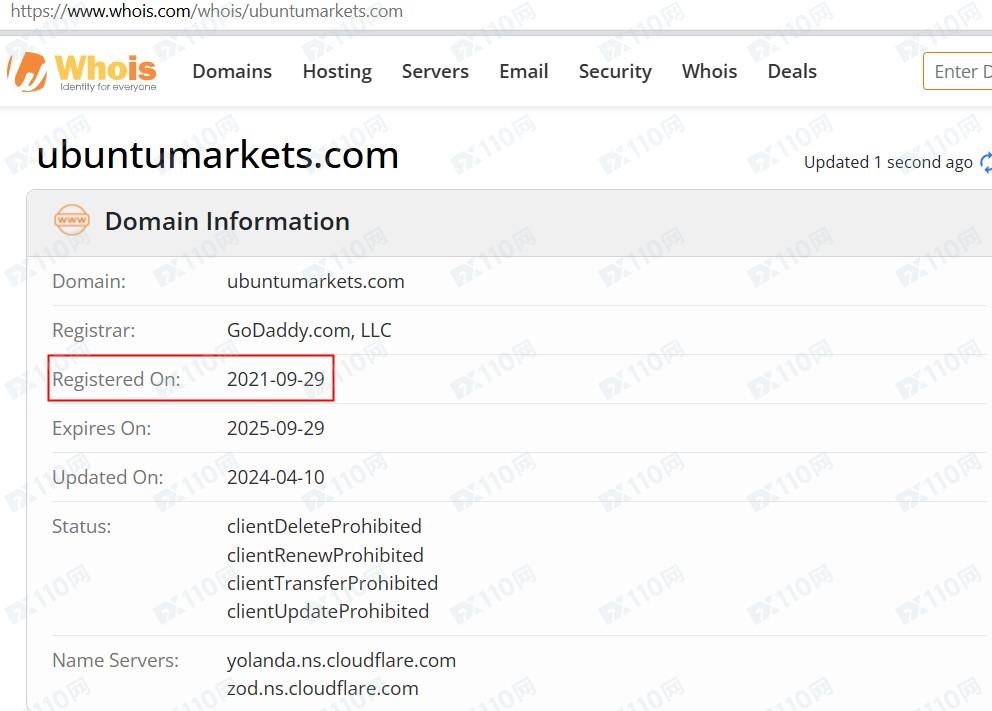
Task: Open the Security menu
Action: (615, 72)
